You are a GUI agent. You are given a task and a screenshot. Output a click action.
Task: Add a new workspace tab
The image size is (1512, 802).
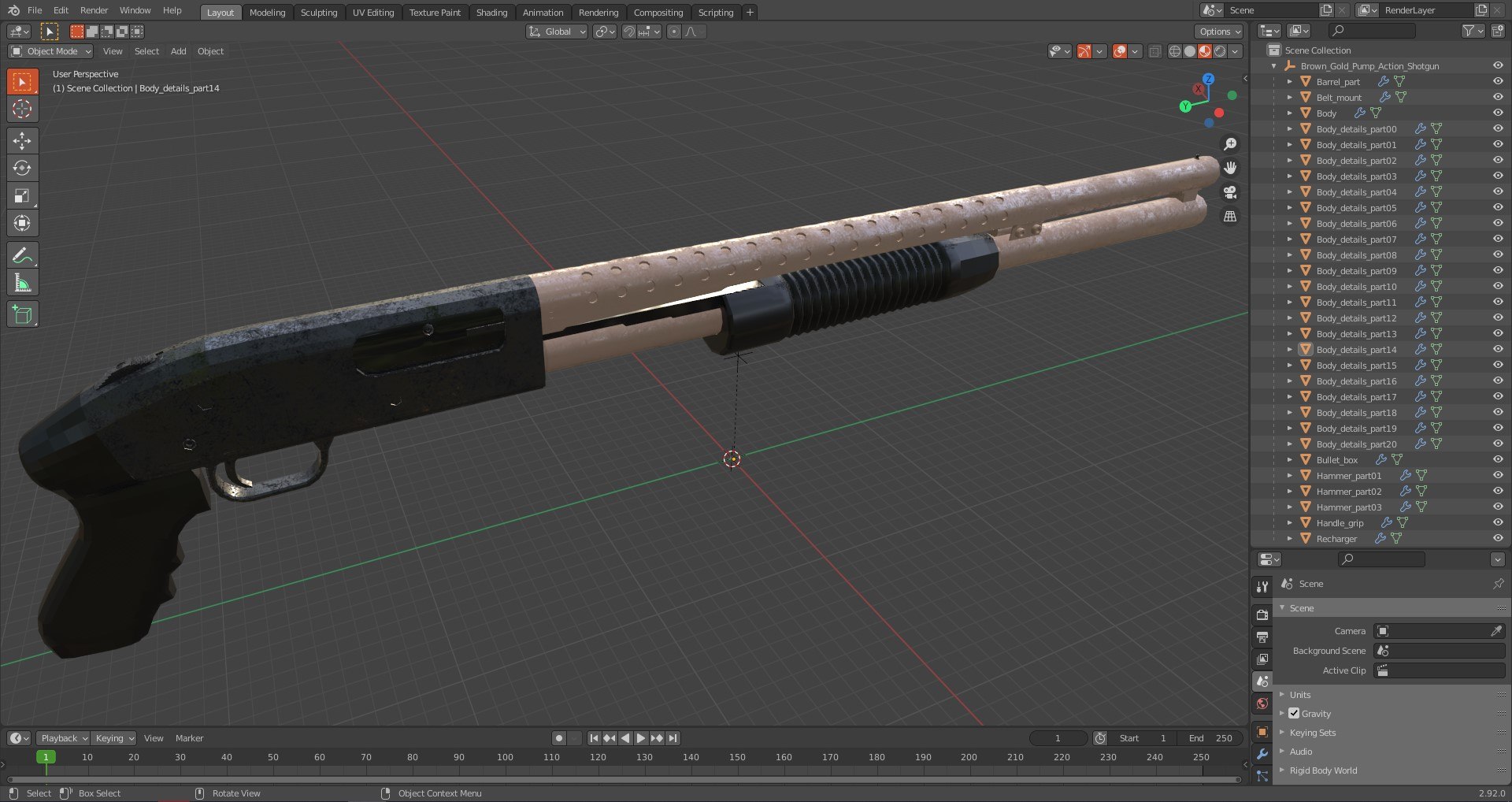[750, 12]
